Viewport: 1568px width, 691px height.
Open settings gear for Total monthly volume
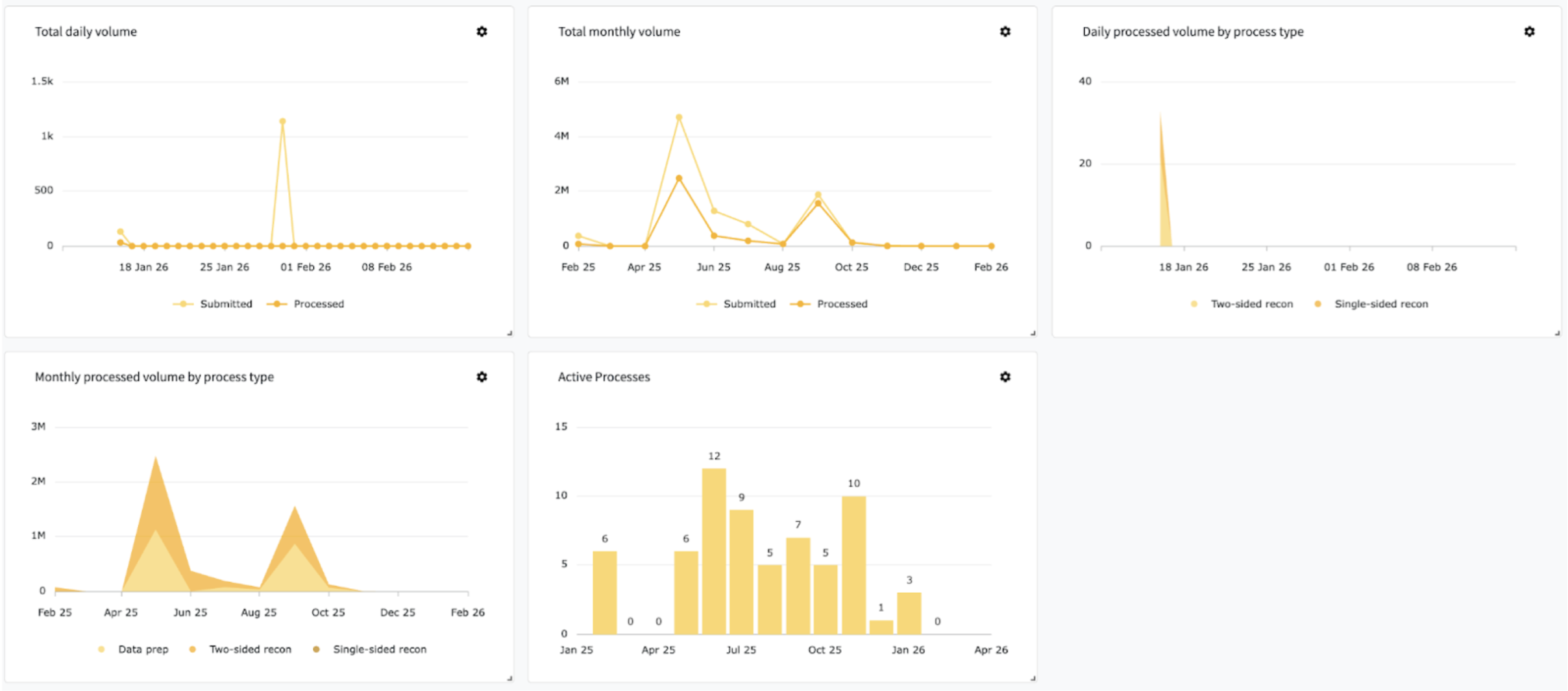(1005, 31)
